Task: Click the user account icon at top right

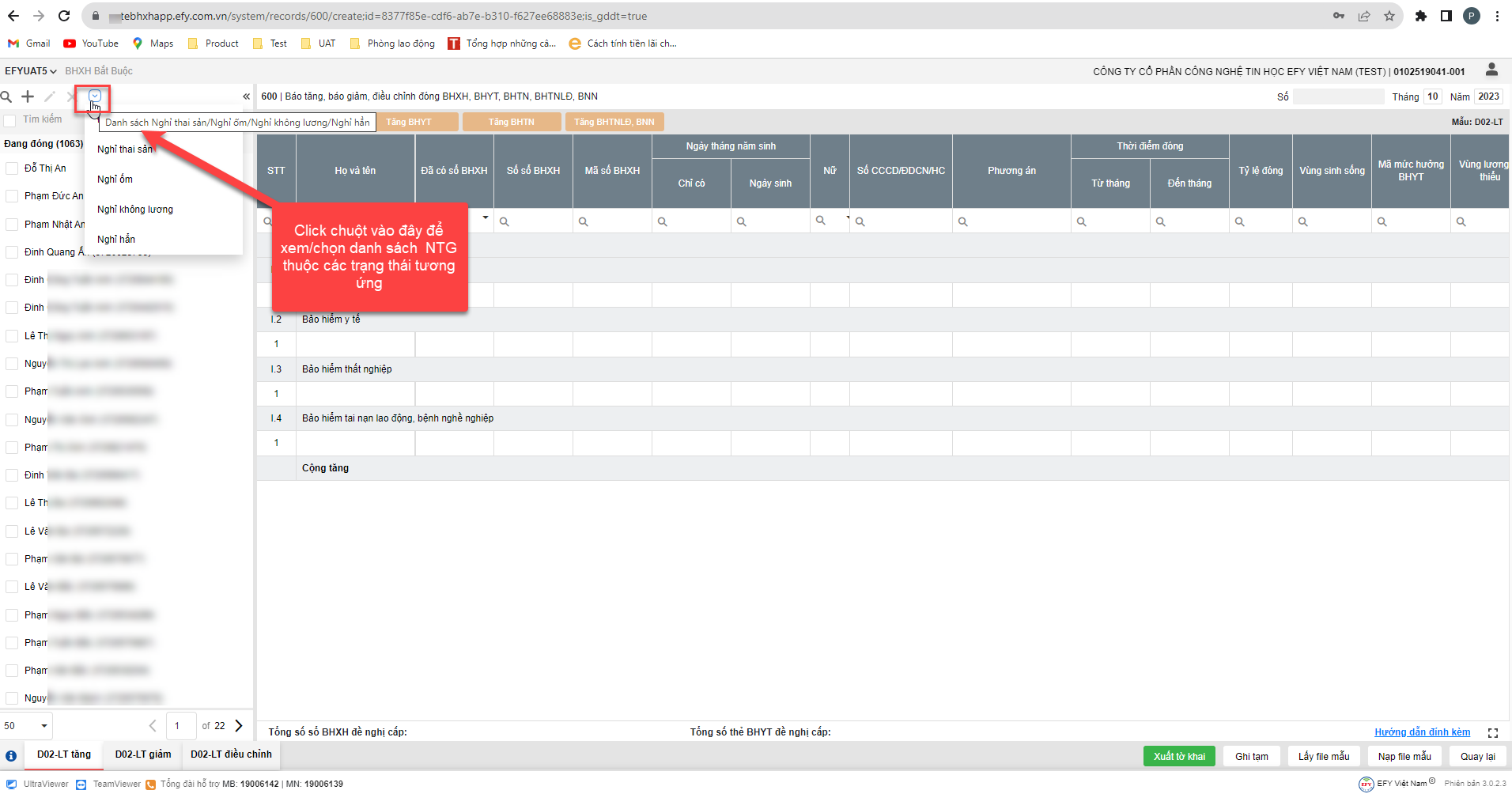Action: tap(1491, 70)
